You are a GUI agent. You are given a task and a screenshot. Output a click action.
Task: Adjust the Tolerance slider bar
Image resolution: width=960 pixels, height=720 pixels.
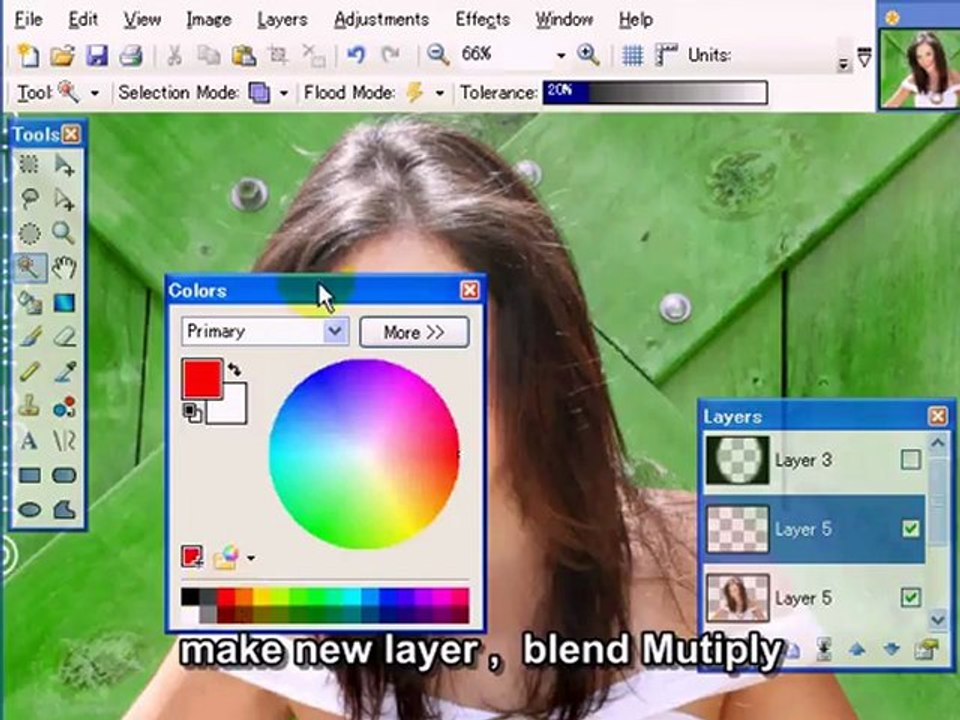[654, 92]
